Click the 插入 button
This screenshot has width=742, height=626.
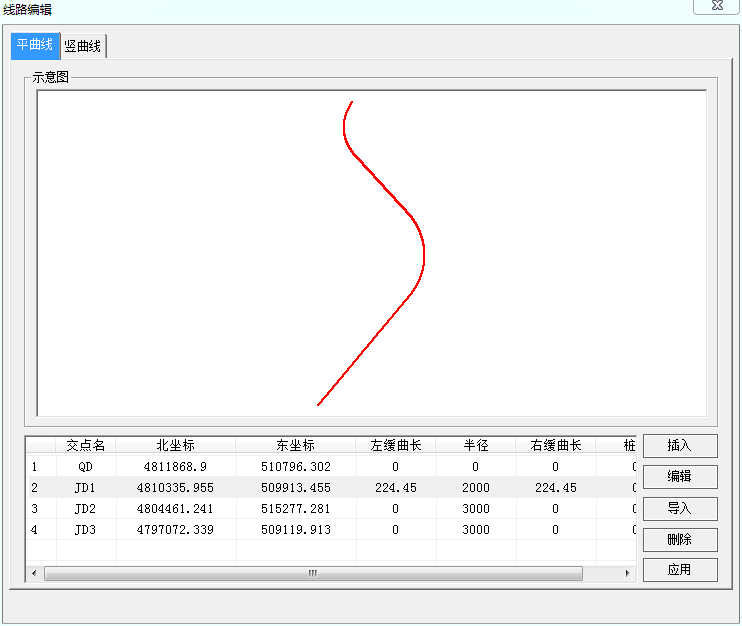click(x=679, y=446)
